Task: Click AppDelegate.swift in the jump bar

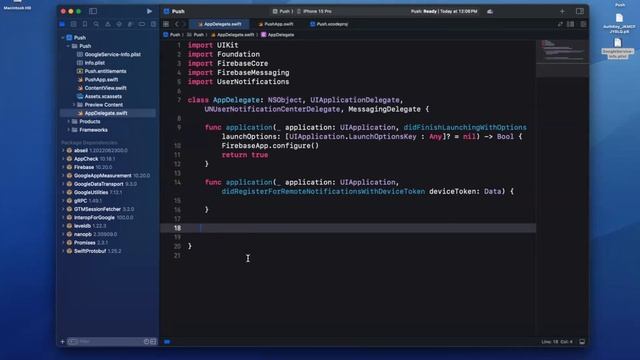Action: pyautogui.click(x=232, y=35)
